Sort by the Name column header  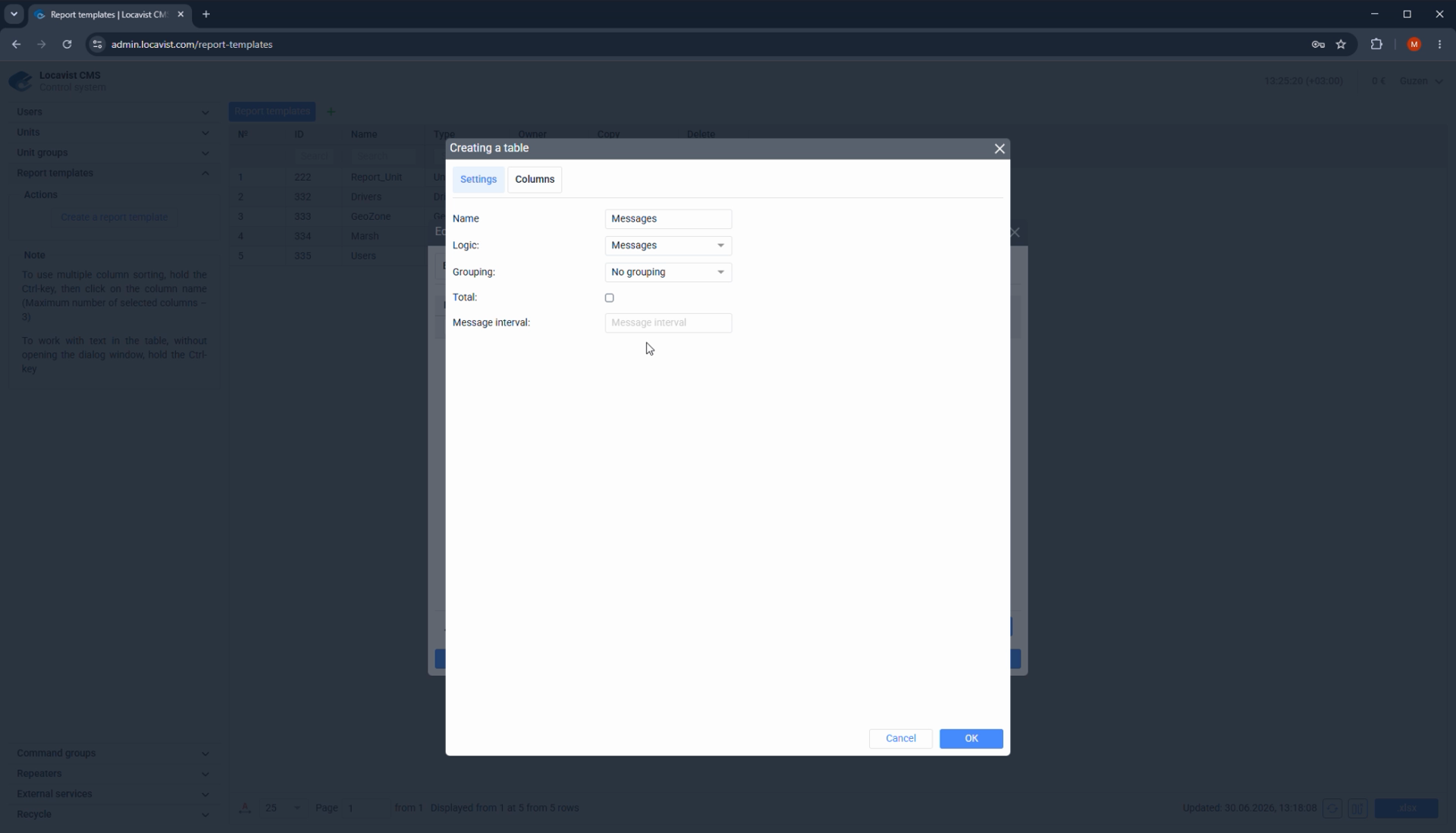coord(364,134)
